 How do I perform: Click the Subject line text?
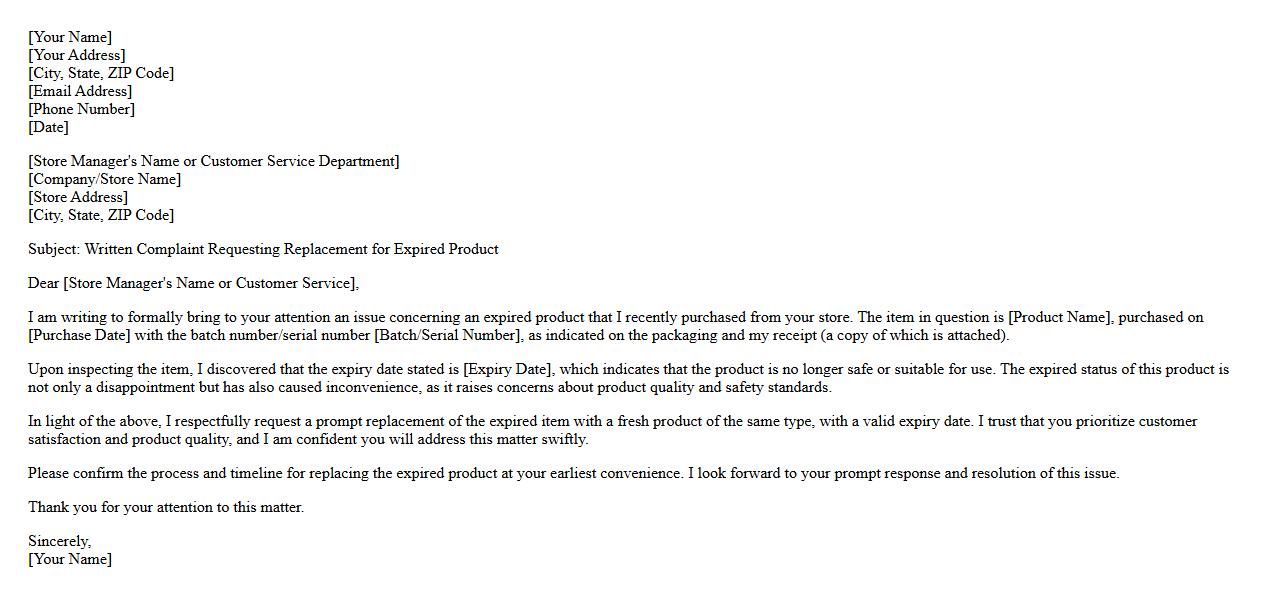click(263, 249)
